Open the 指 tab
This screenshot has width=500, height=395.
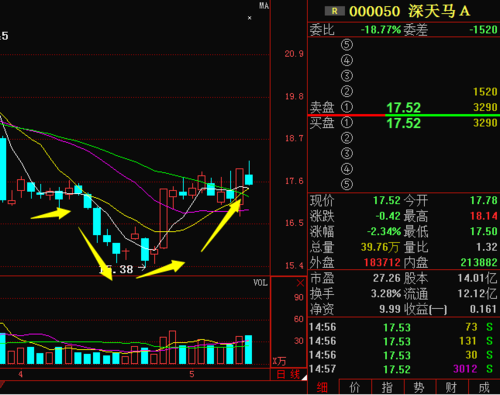(387, 387)
